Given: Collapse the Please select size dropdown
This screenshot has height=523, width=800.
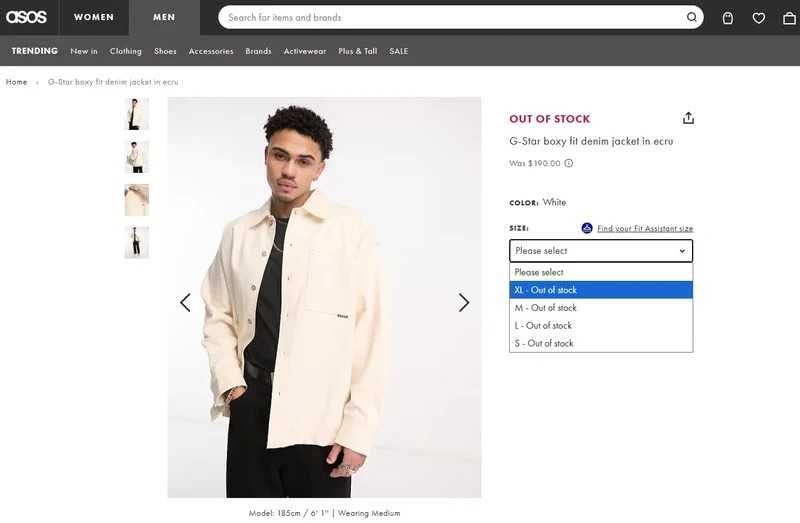Looking at the screenshot, I should (x=601, y=251).
